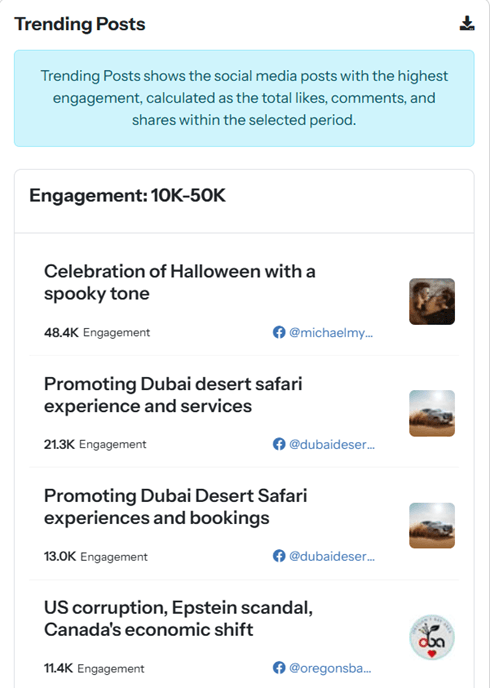Image resolution: width=490 pixels, height=688 pixels.
Task: Select the 'Engagement: 10K-50K' section header
Action: [127, 195]
